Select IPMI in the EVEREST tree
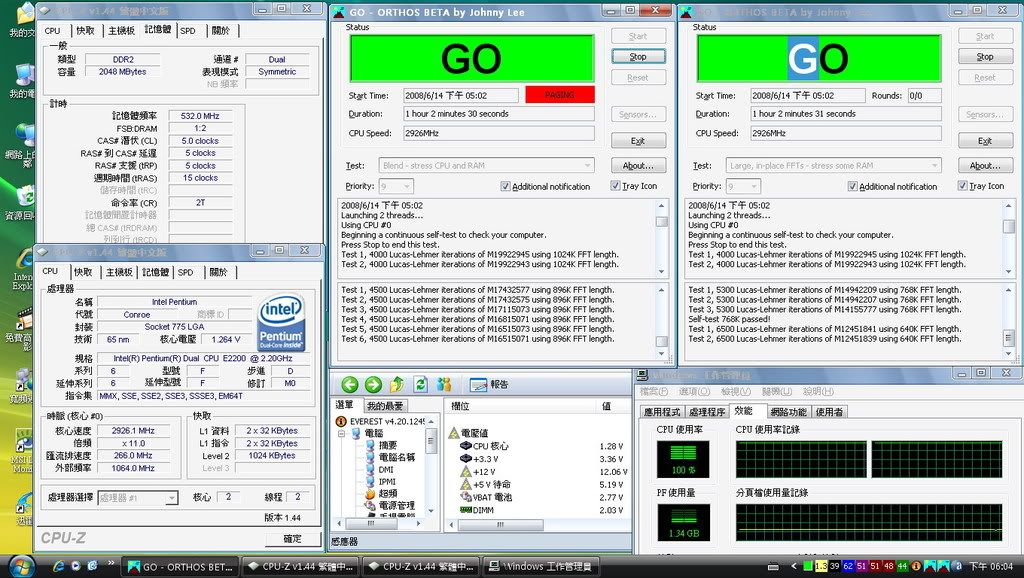Screen dimensions: 1024x578 (380, 481)
